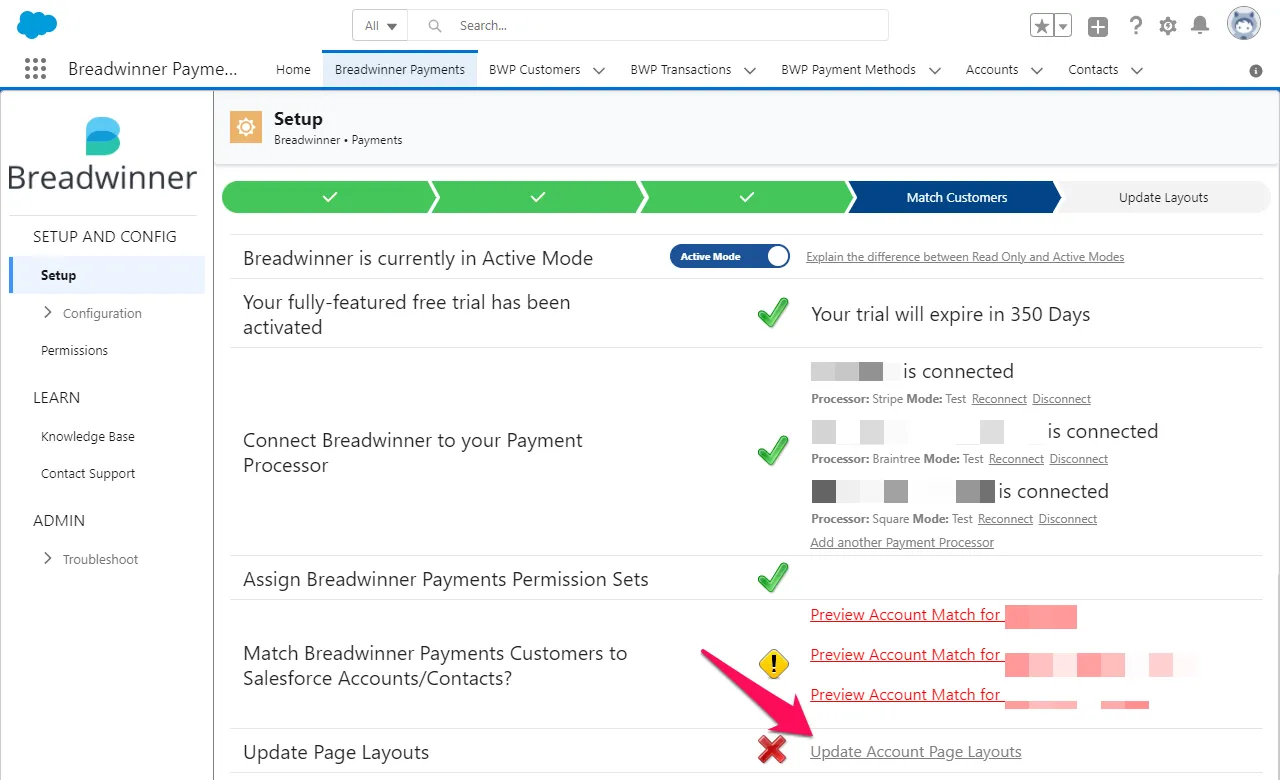Open the All search scope dropdown
The height and width of the screenshot is (780, 1280).
tap(381, 26)
